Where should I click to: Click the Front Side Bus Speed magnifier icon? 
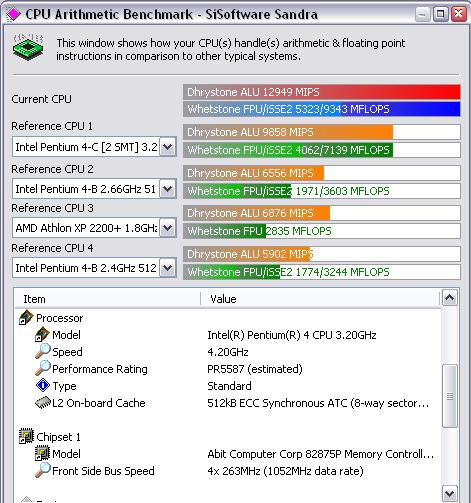pos(43,470)
